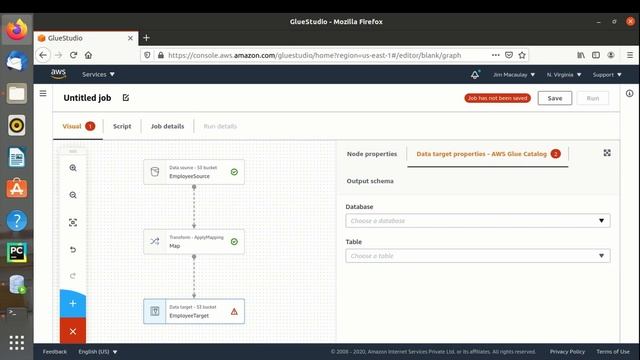Open a new browser tab
The height and width of the screenshot is (360, 640).
click(x=146, y=38)
